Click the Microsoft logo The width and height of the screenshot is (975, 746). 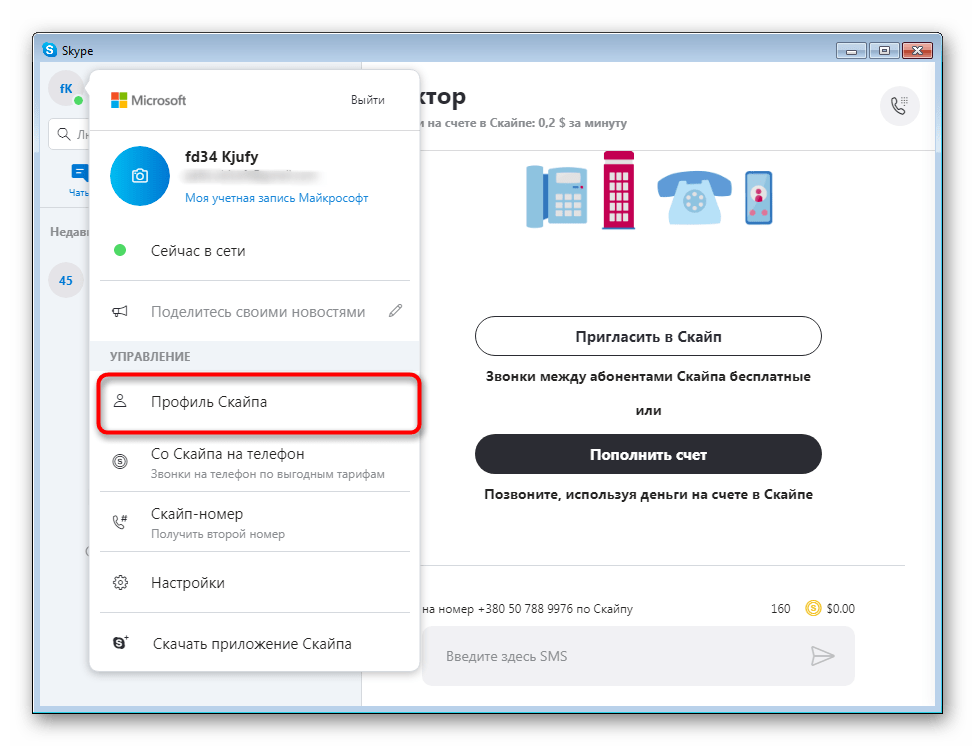[x=149, y=100]
